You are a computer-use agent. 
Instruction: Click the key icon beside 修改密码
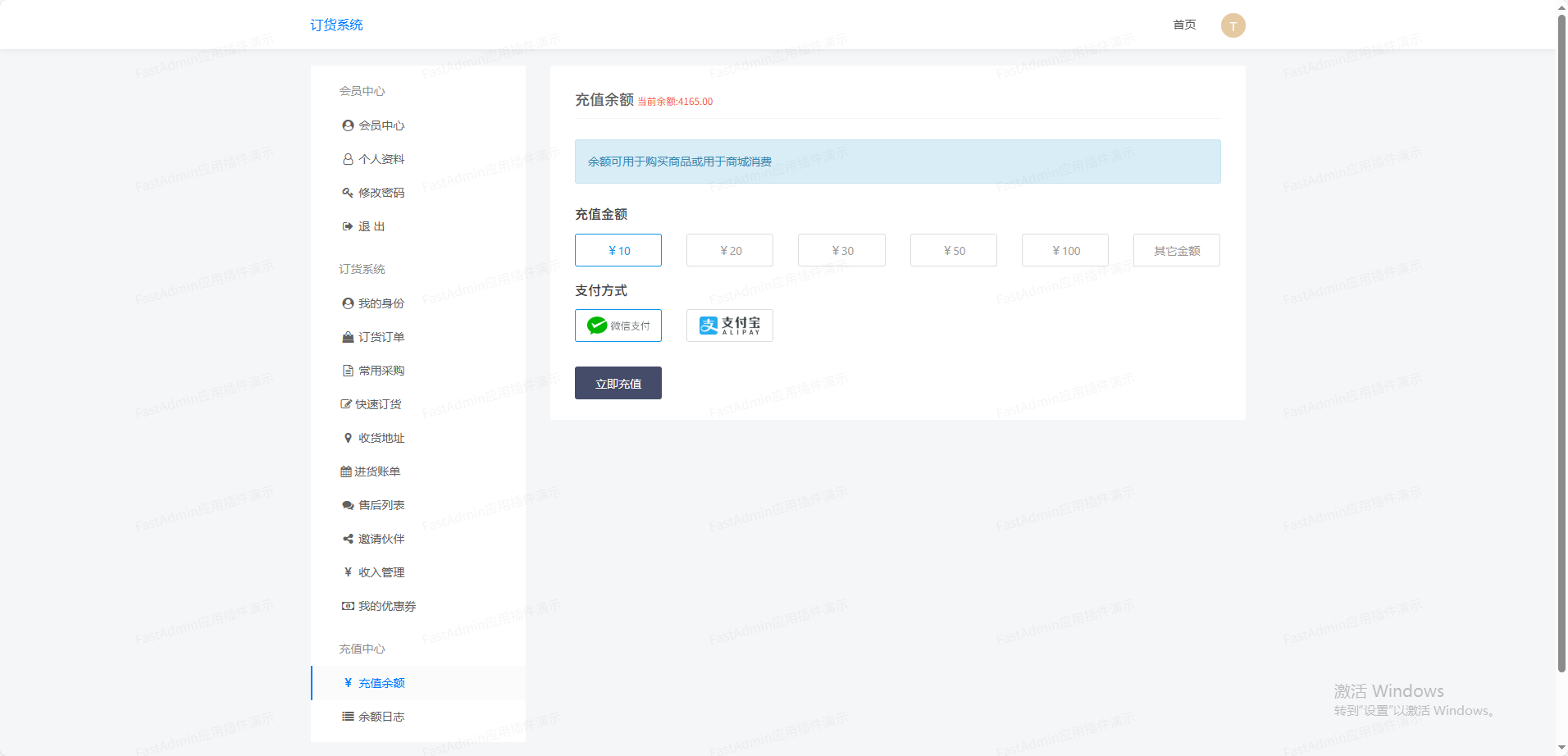[x=348, y=193]
